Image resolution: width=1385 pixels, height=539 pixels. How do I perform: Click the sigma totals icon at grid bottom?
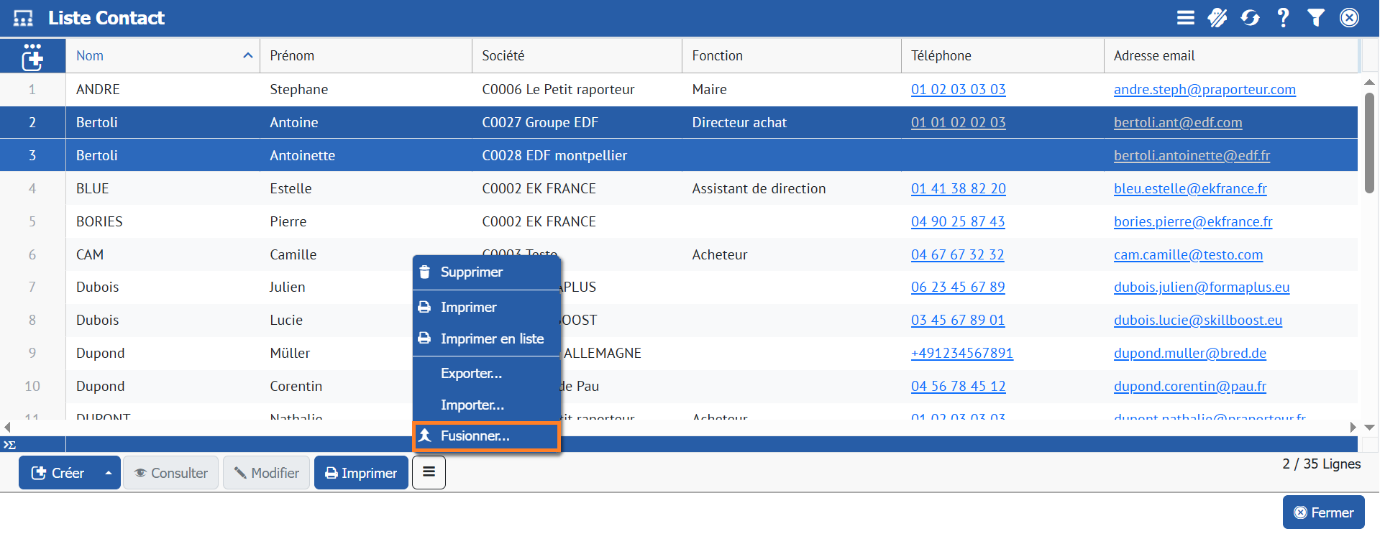click(9, 445)
